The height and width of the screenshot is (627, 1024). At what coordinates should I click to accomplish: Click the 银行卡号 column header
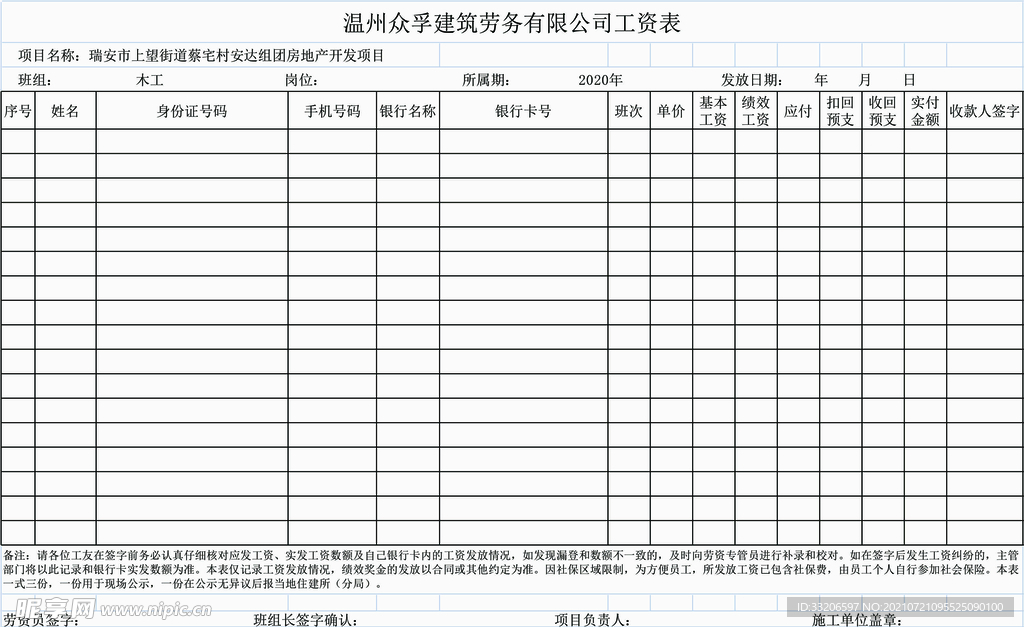click(524, 110)
